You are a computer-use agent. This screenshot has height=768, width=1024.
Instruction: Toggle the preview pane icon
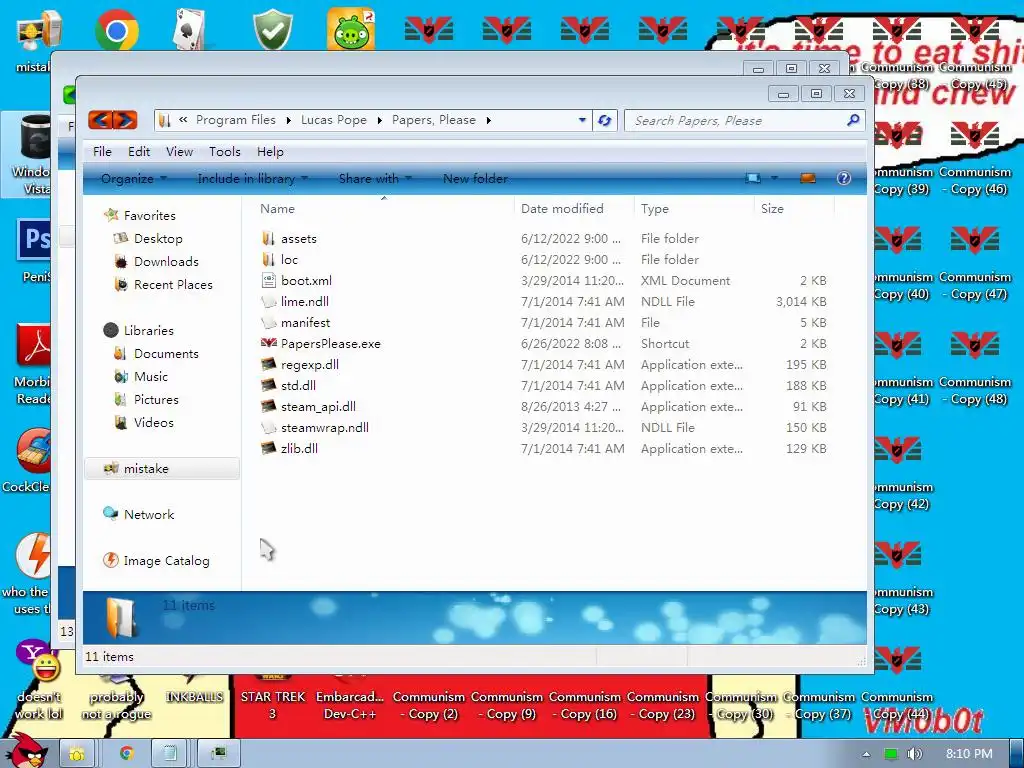[x=808, y=178]
